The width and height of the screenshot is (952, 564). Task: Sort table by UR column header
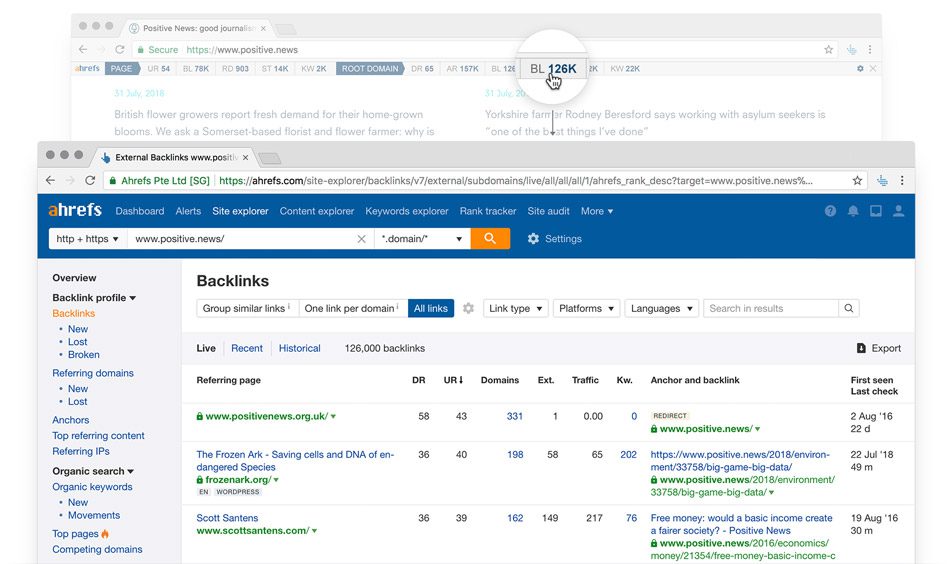pyautogui.click(x=453, y=380)
